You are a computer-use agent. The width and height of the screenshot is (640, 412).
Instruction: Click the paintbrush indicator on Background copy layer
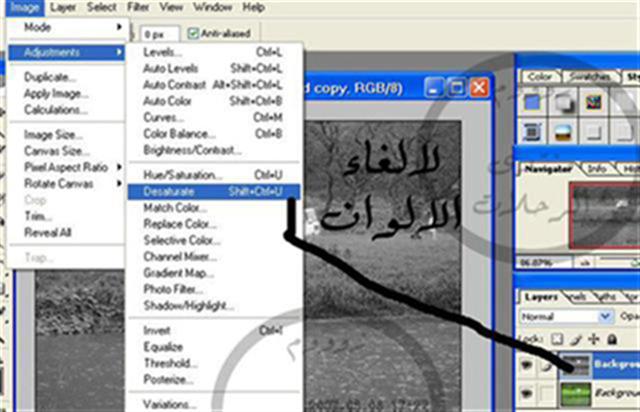click(546, 365)
